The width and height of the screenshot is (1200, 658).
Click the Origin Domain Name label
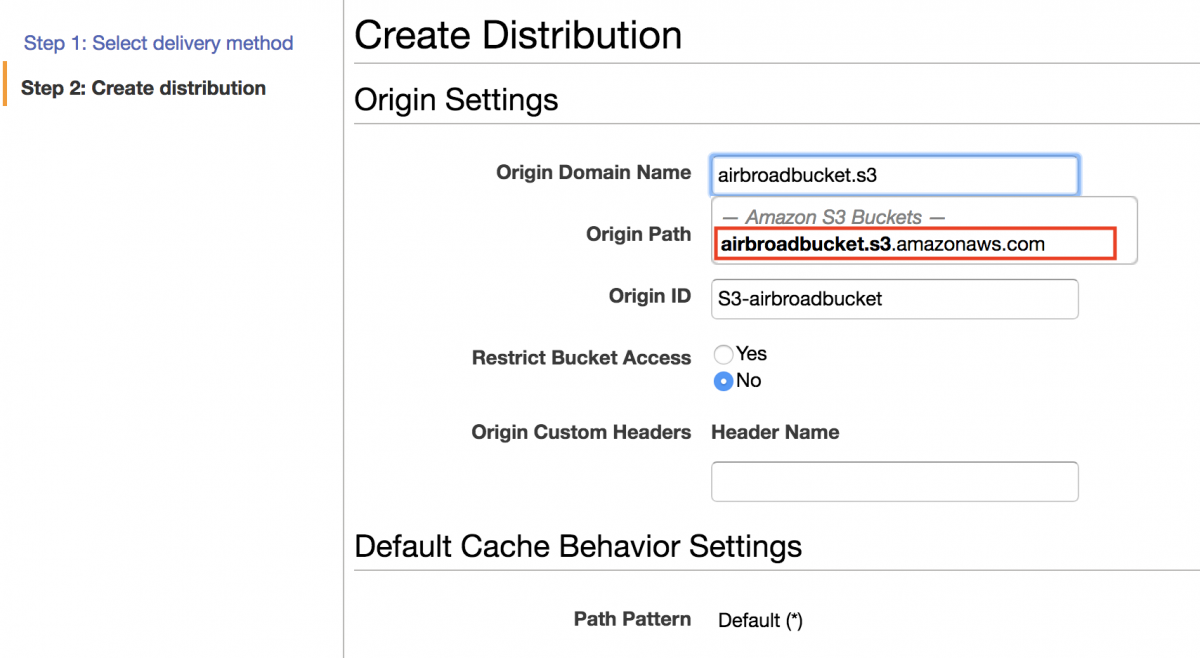593,172
